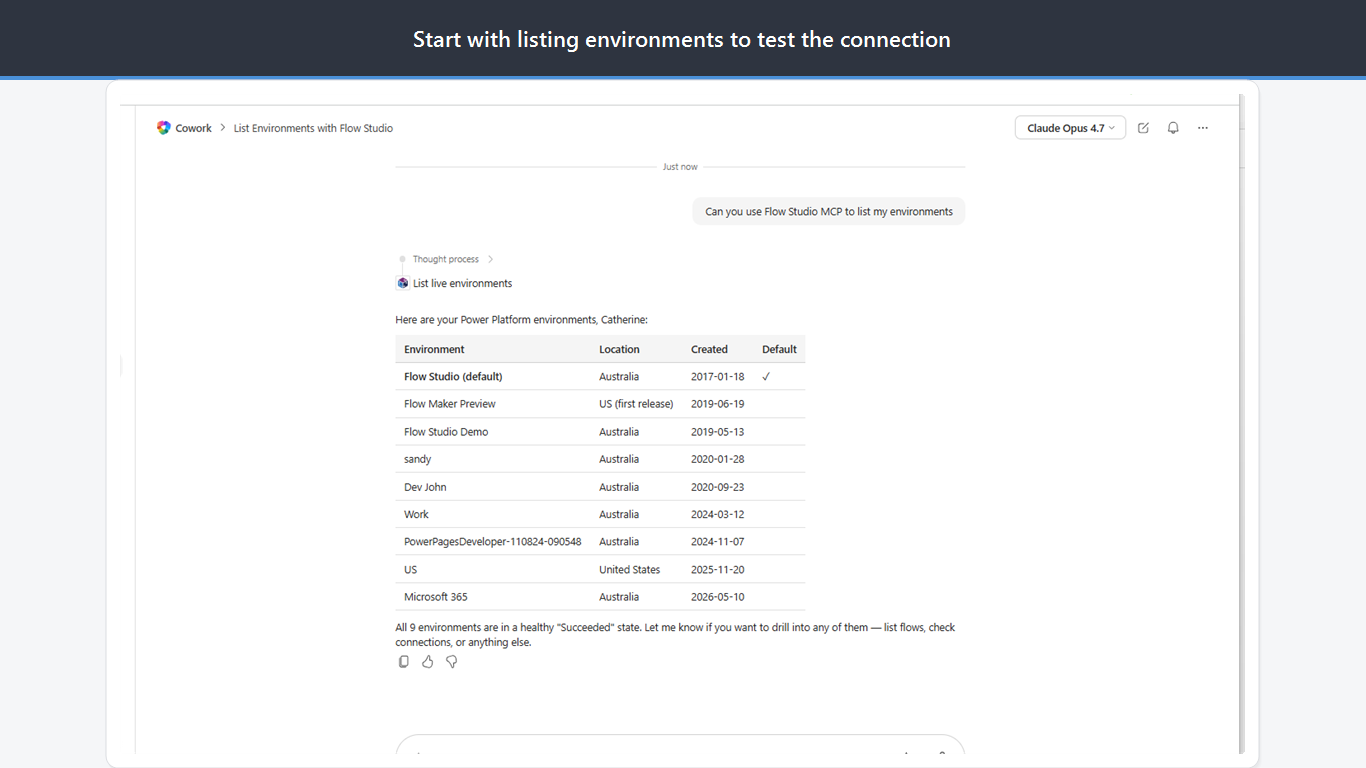Select the Work environment name

coord(416,514)
